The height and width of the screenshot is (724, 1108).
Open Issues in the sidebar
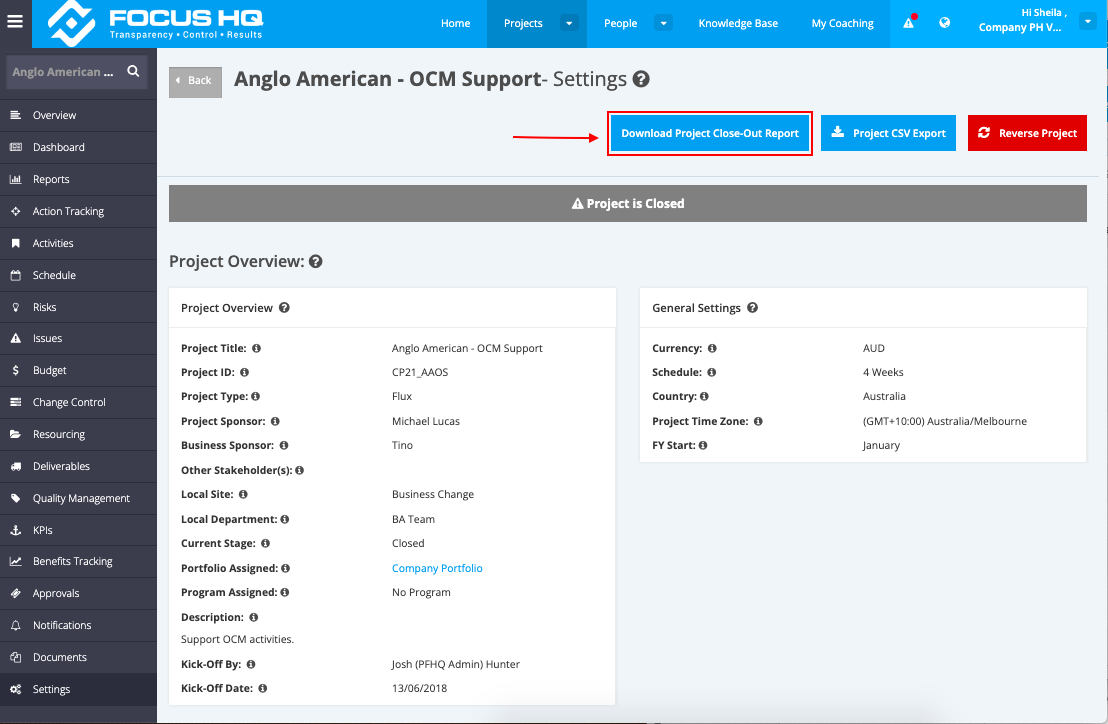tap(78, 338)
